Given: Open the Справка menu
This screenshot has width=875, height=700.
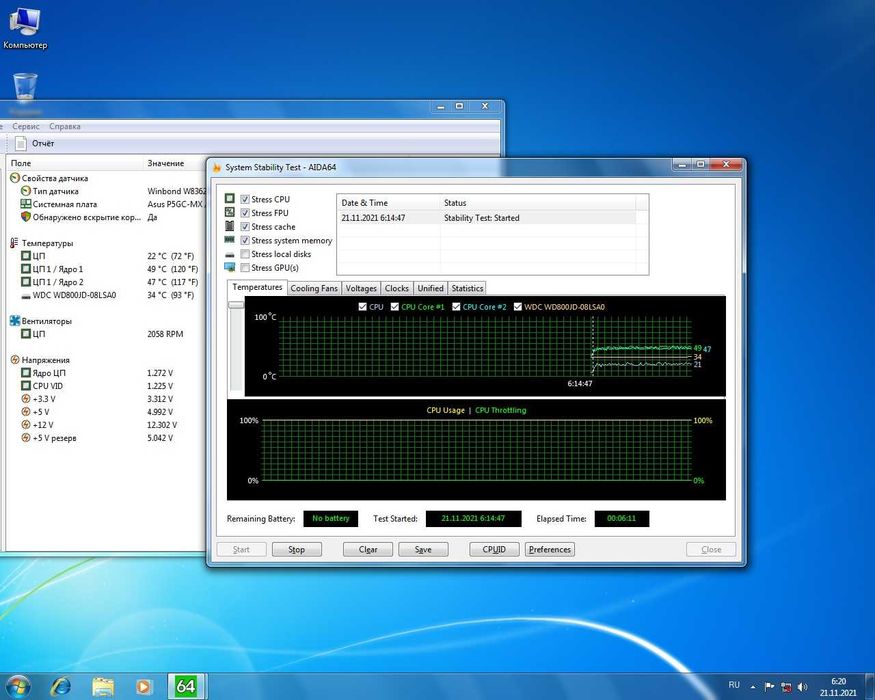Looking at the screenshot, I should pyautogui.click(x=65, y=126).
